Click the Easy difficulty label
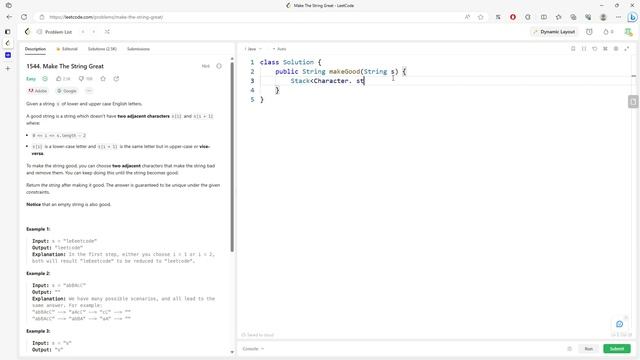This screenshot has height=360, width=640. click(31, 79)
